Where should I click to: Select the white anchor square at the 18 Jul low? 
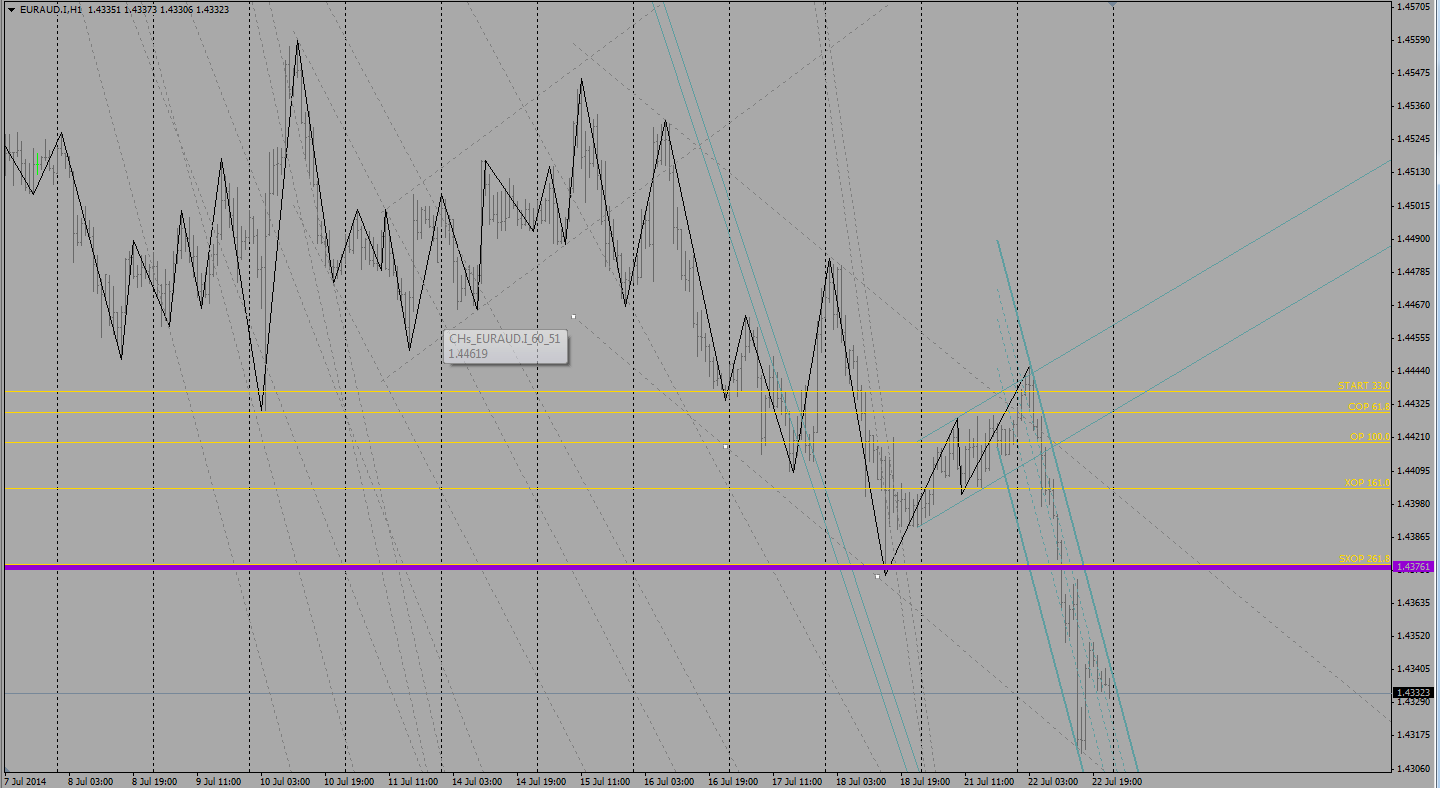877,576
